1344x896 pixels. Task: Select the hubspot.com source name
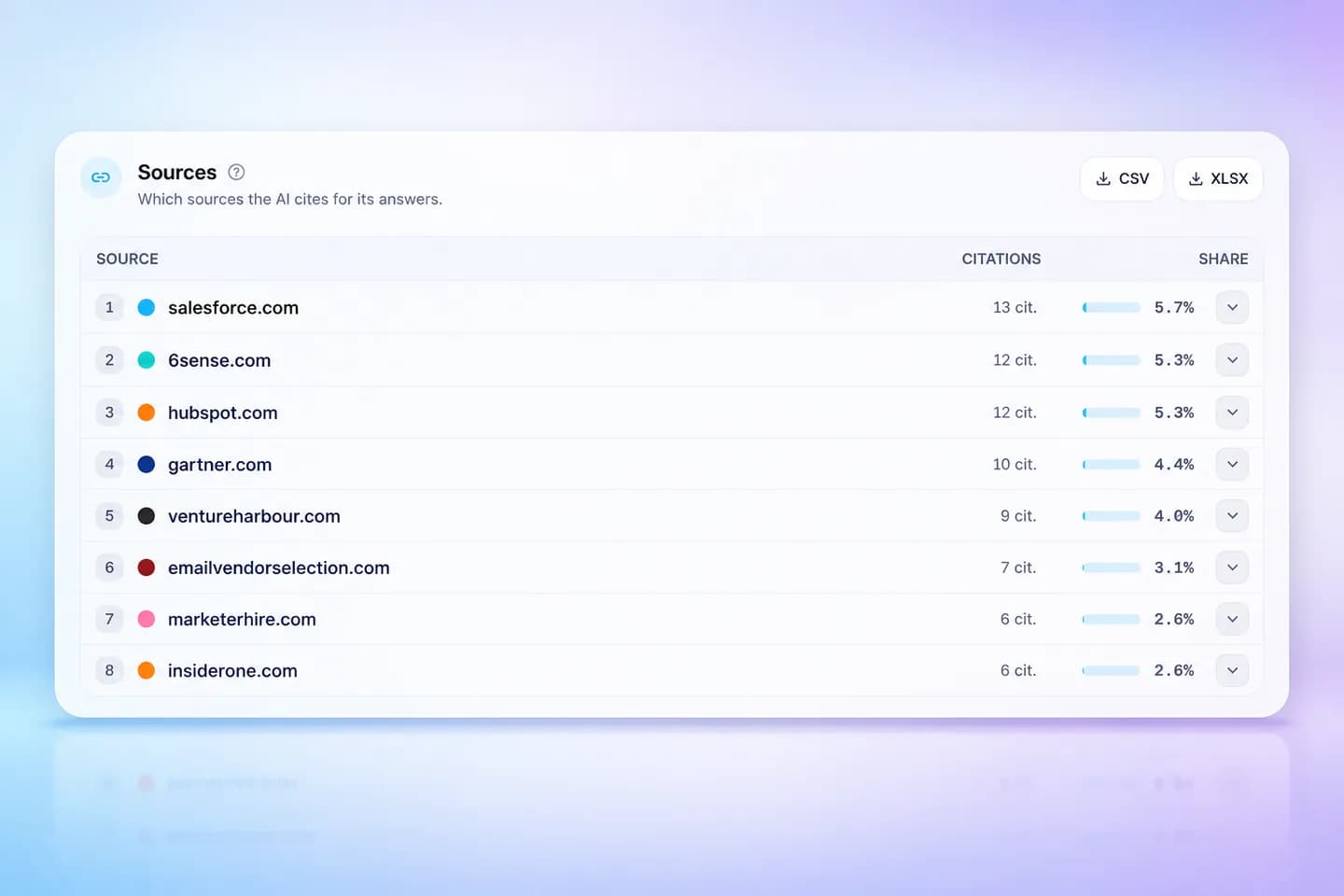click(223, 413)
